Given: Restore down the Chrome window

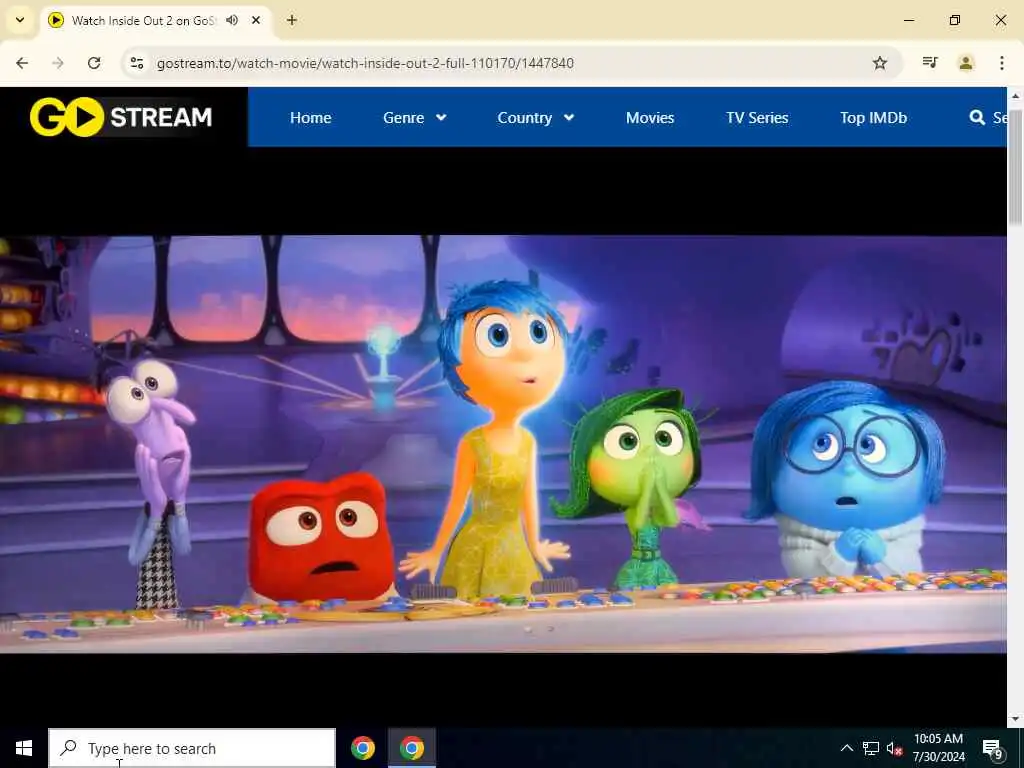Looking at the screenshot, I should [955, 20].
